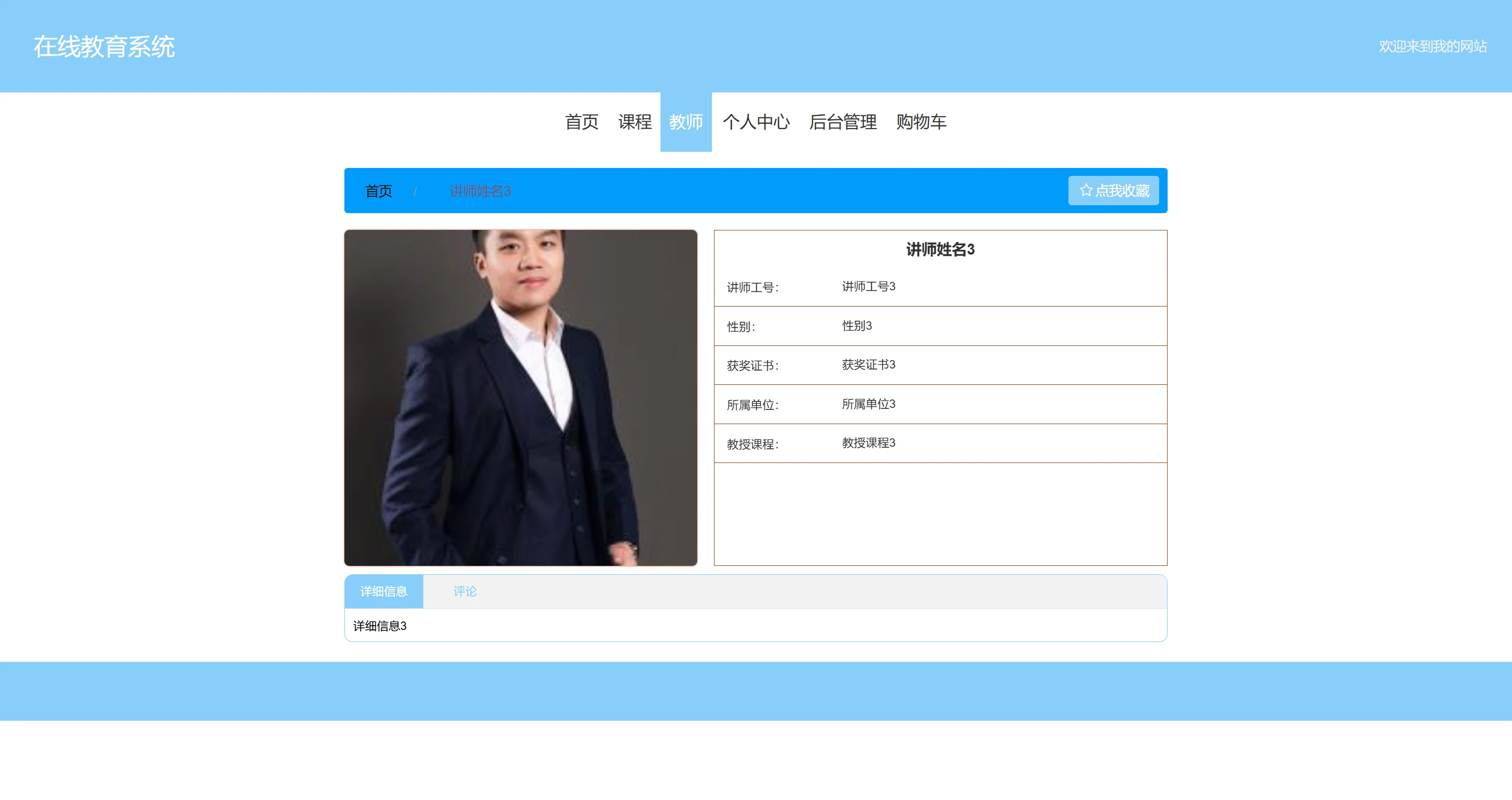Image resolution: width=1512 pixels, height=800 pixels.
Task: Open the 首页 nav menu item
Action: tap(581, 121)
